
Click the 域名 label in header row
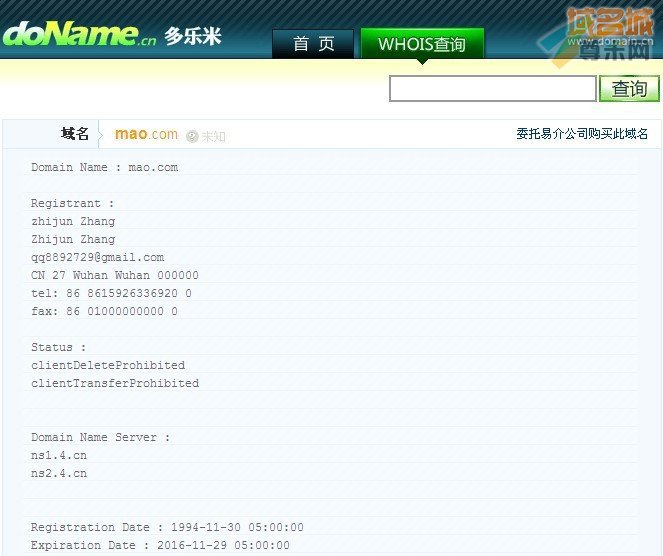pyautogui.click(x=75, y=134)
